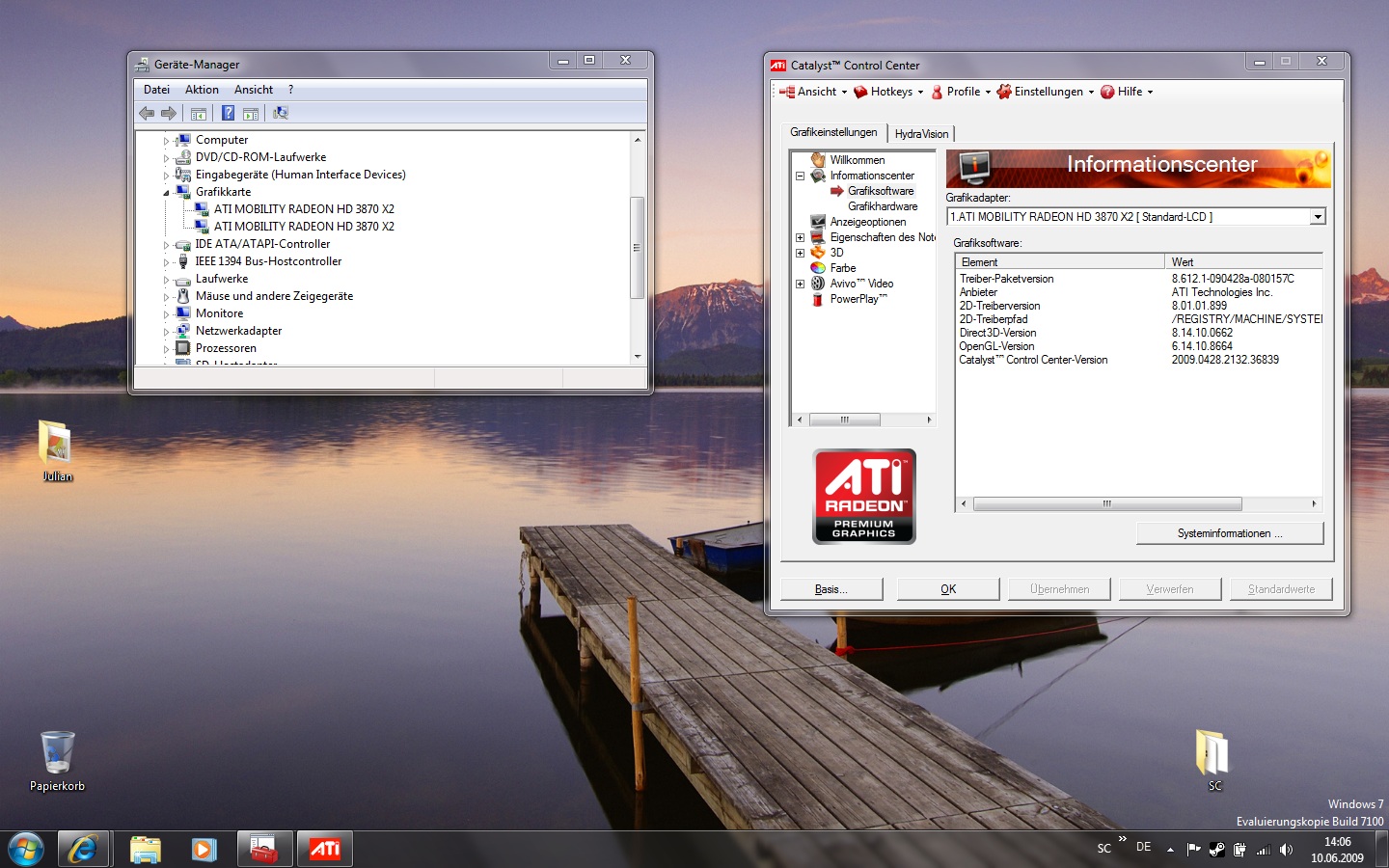
Task: Expand the Netzwerkadapter node
Action: coord(166,332)
